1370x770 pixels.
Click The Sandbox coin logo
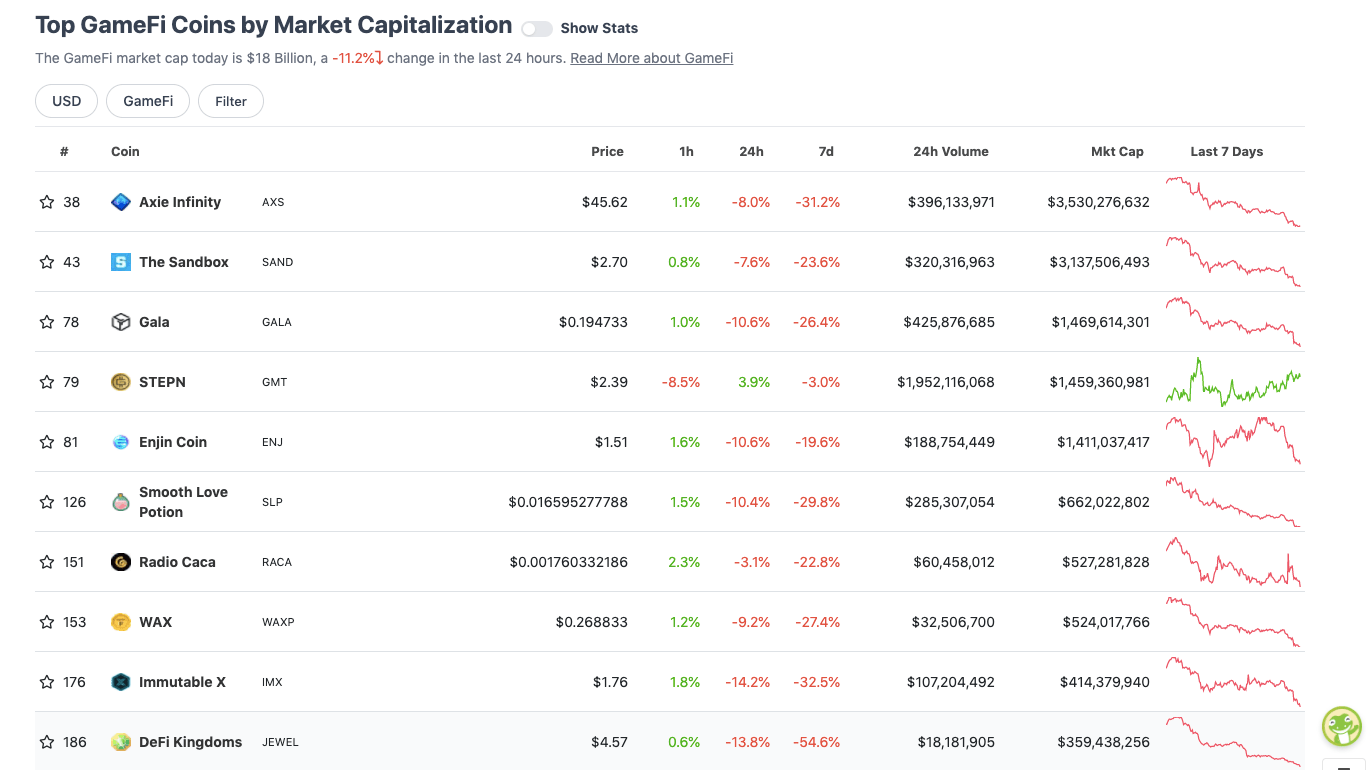coord(121,262)
